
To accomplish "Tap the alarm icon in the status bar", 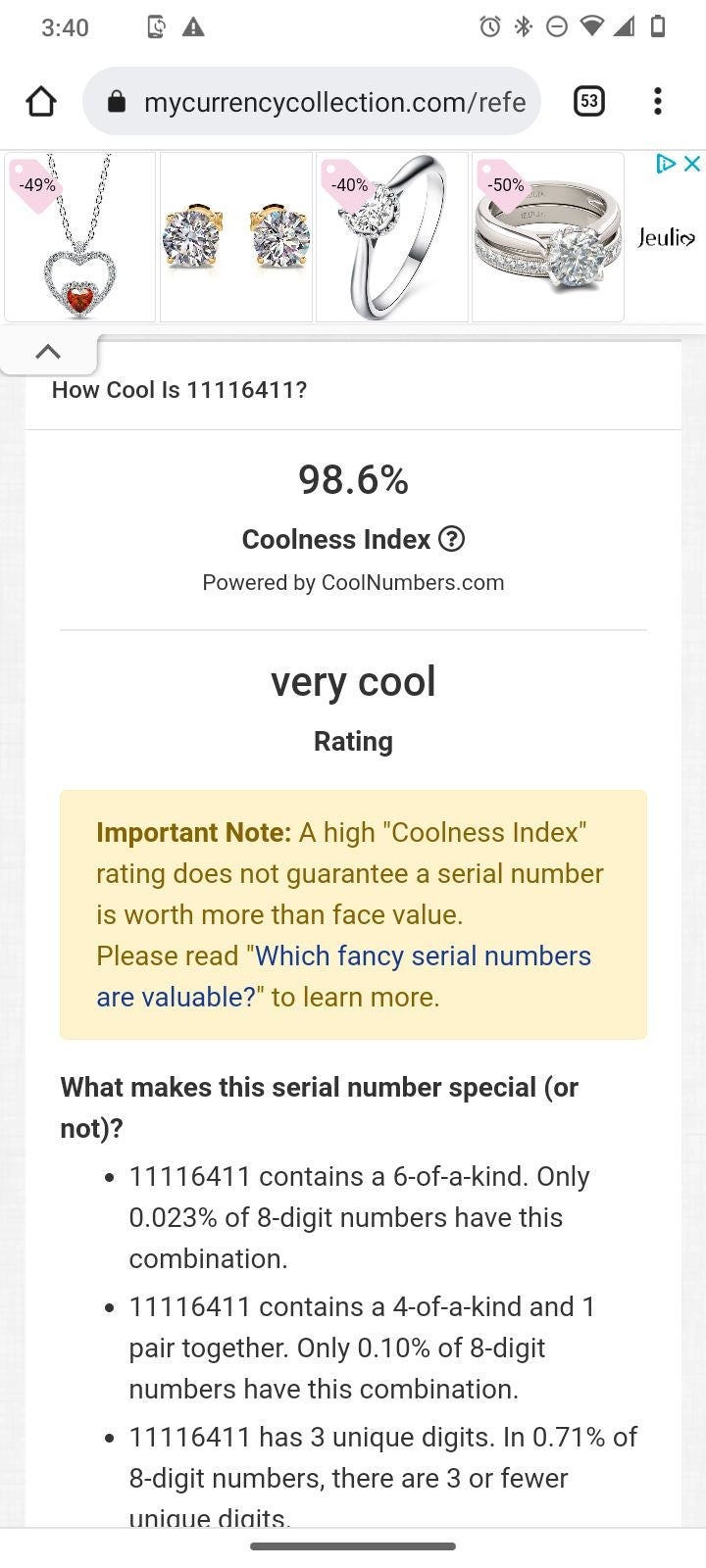I will click(x=490, y=26).
